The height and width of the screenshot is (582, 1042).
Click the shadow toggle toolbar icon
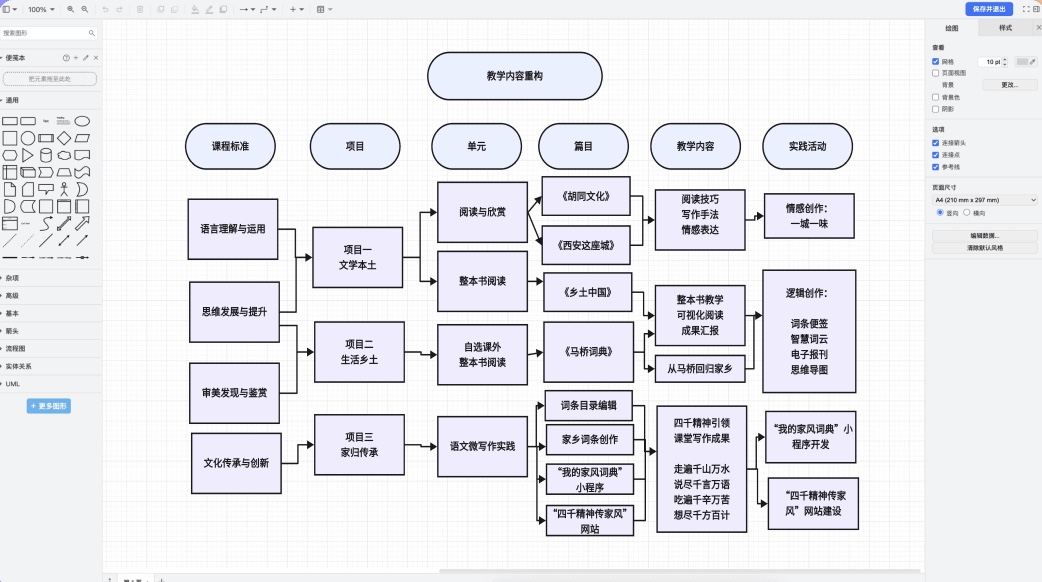tap(223, 9)
